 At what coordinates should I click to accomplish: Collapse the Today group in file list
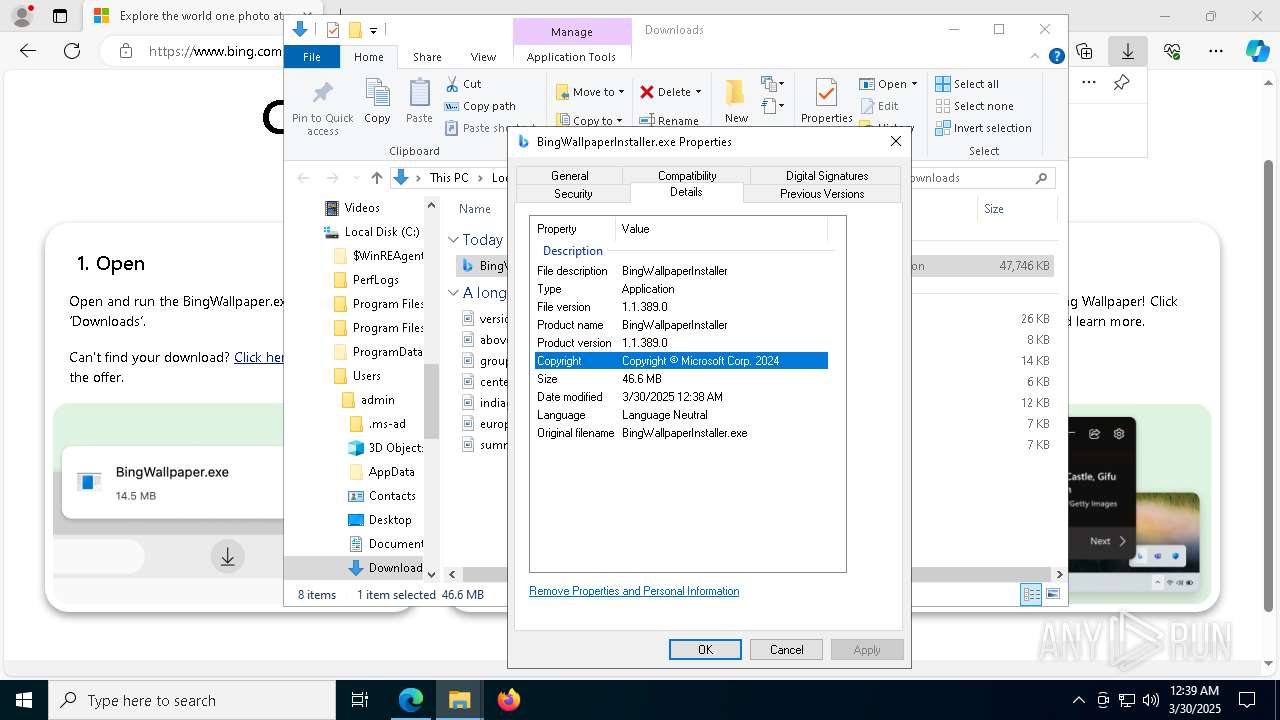click(x=453, y=240)
